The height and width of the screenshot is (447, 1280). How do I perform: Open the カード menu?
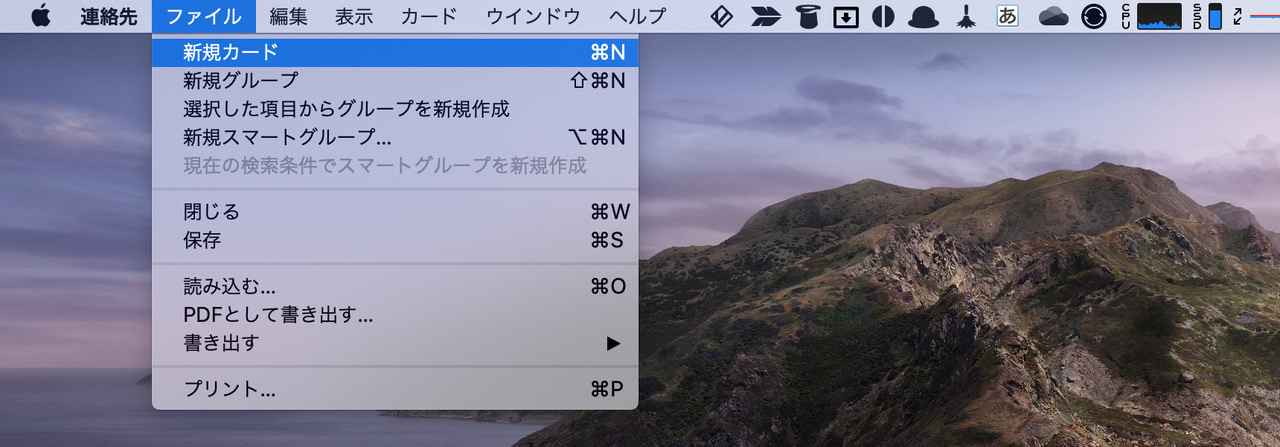coord(429,16)
